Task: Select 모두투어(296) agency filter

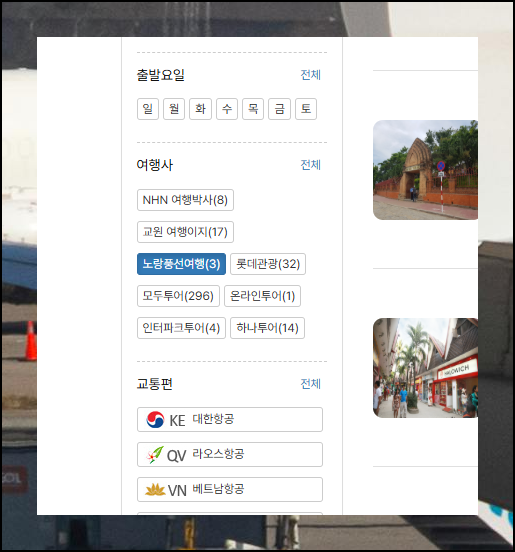Action: (x=178, y=296)
